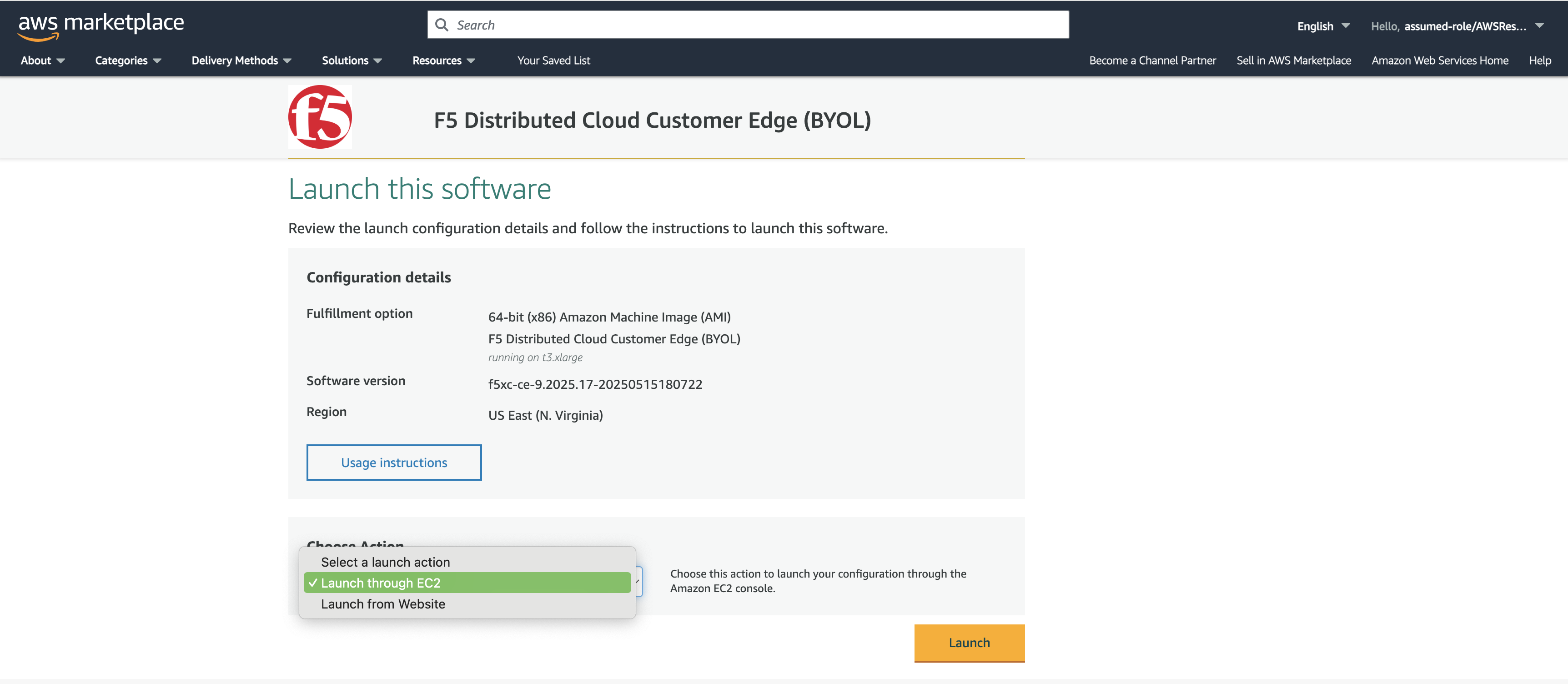The width and height of the screenshot is (1568, 684).
Task: Click the 'running on t3.xlarge' text
Action: coord(535,358)
